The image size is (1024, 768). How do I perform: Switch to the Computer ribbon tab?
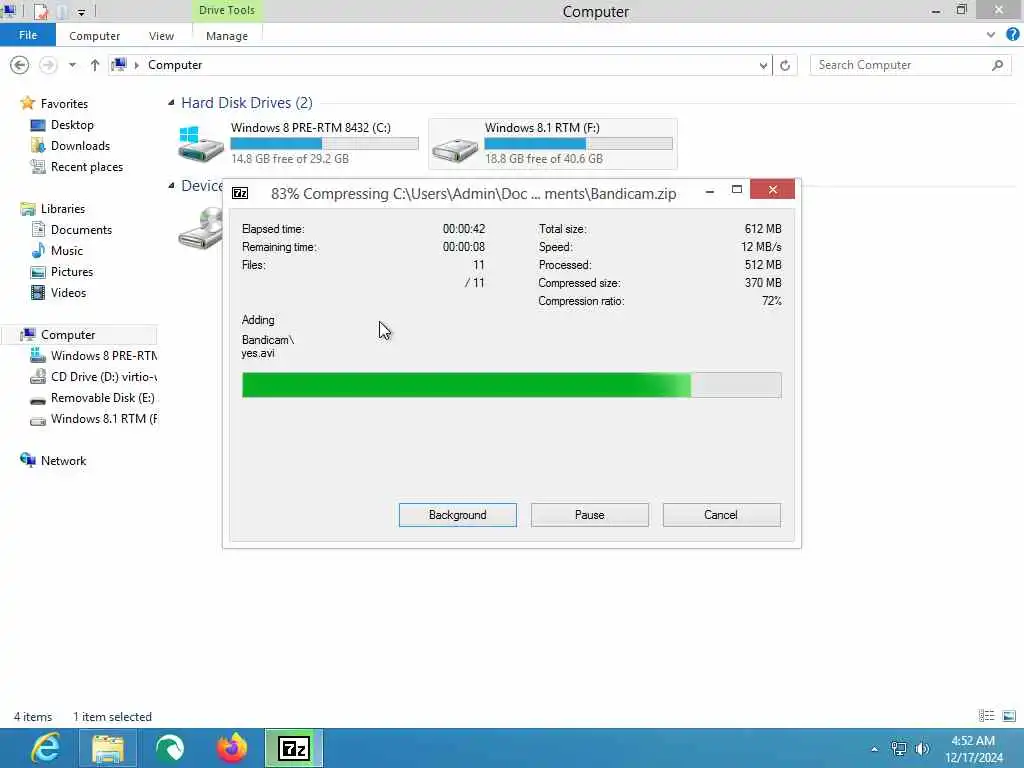pos(95,36)
